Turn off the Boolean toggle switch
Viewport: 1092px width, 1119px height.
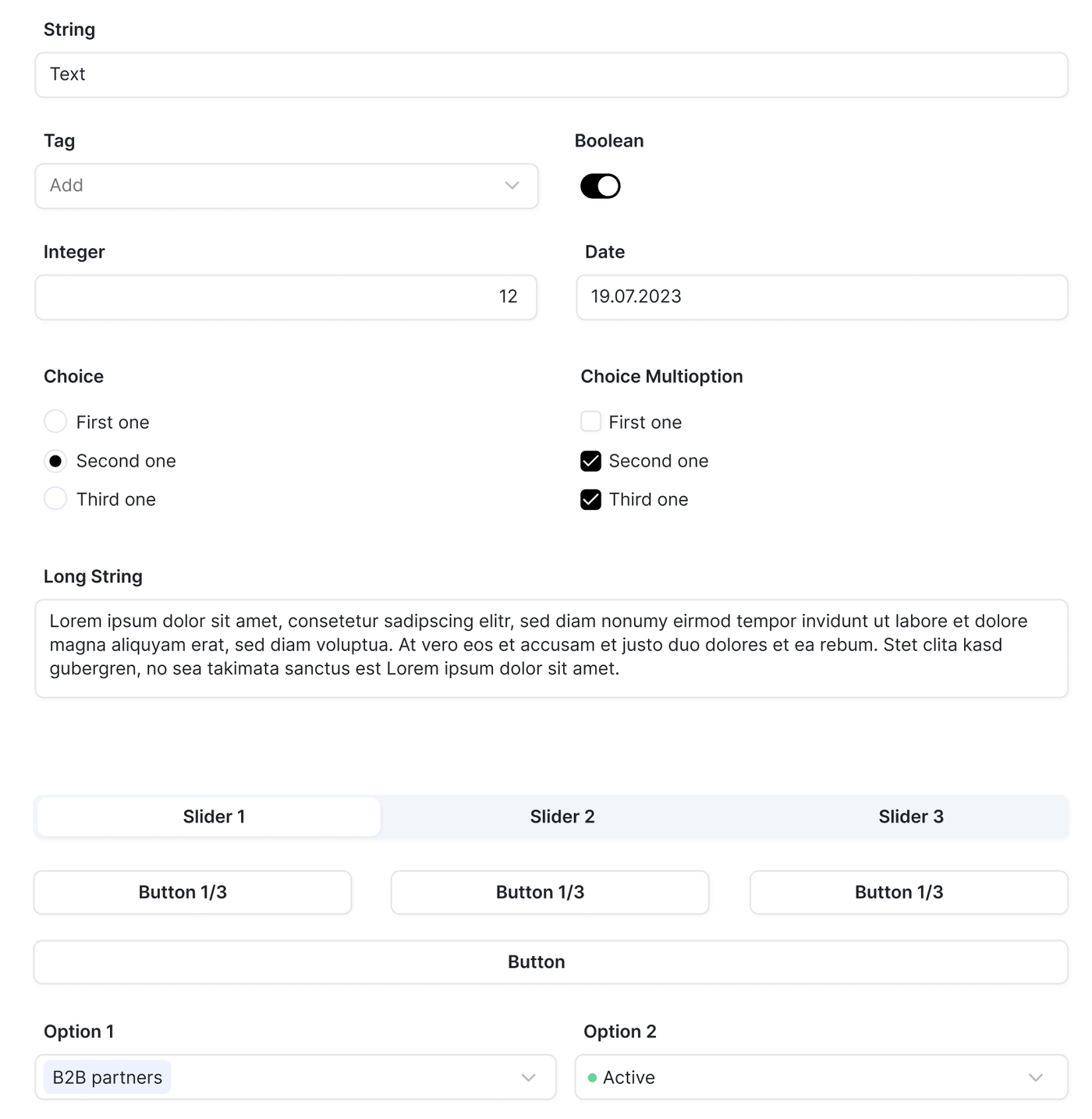point(600,186)
